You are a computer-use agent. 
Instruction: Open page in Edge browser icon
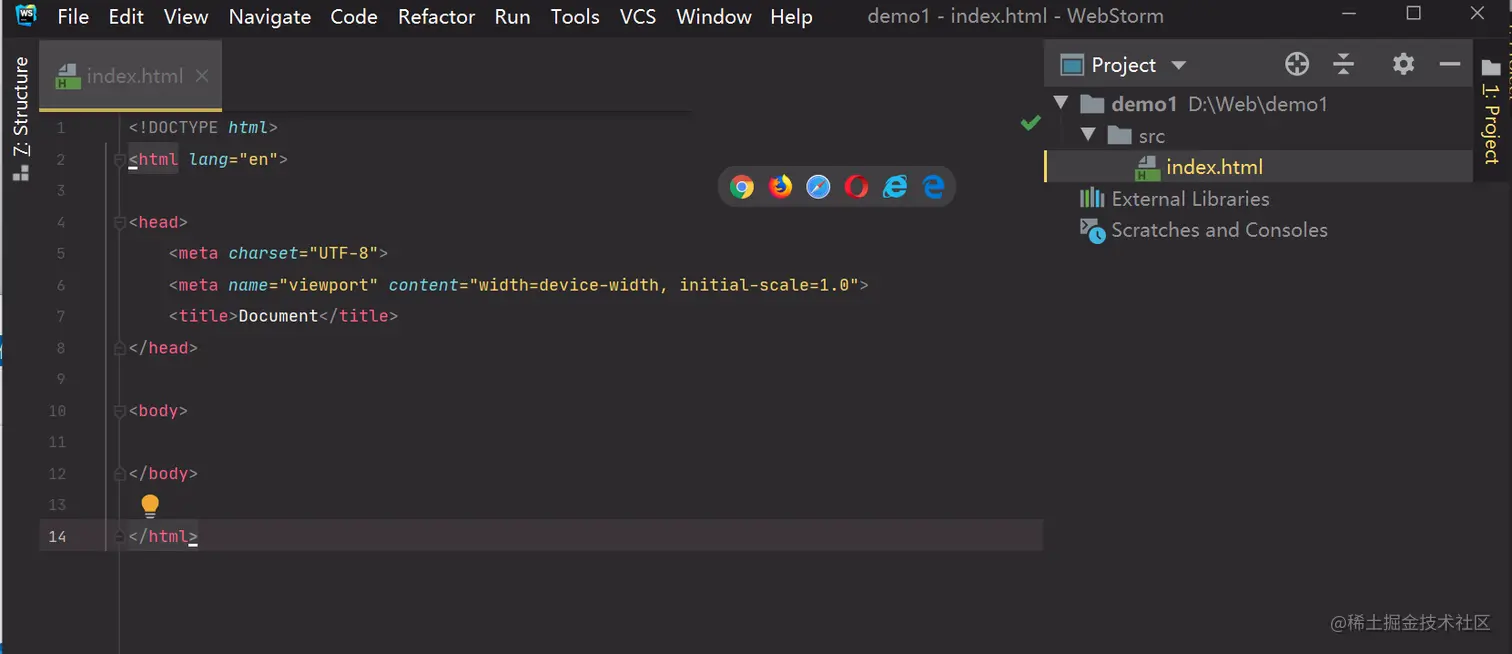coord(933,187)
